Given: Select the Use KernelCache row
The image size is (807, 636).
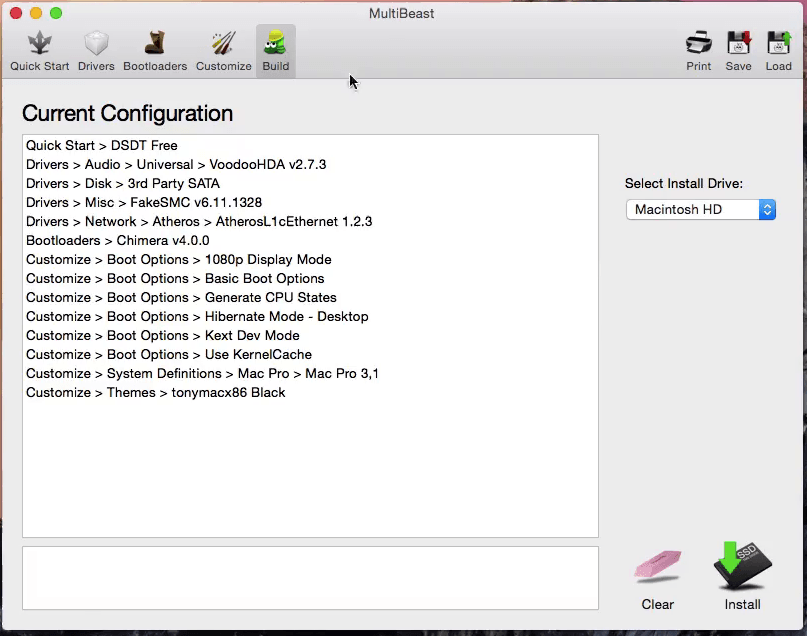Looking at the screenshot, I should click(x=310, y=355).
